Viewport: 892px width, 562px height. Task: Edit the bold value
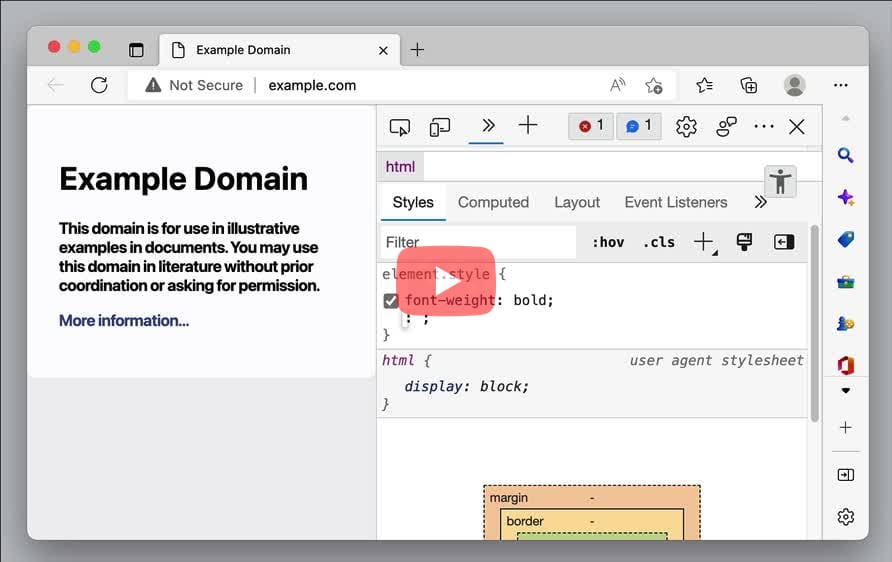531,300
